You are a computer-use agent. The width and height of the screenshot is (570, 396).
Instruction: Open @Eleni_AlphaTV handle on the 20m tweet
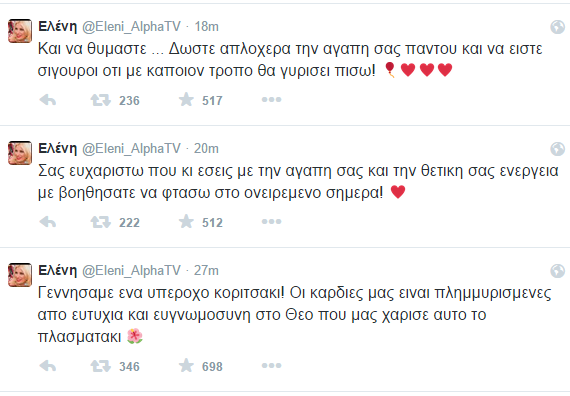point(131,149)
